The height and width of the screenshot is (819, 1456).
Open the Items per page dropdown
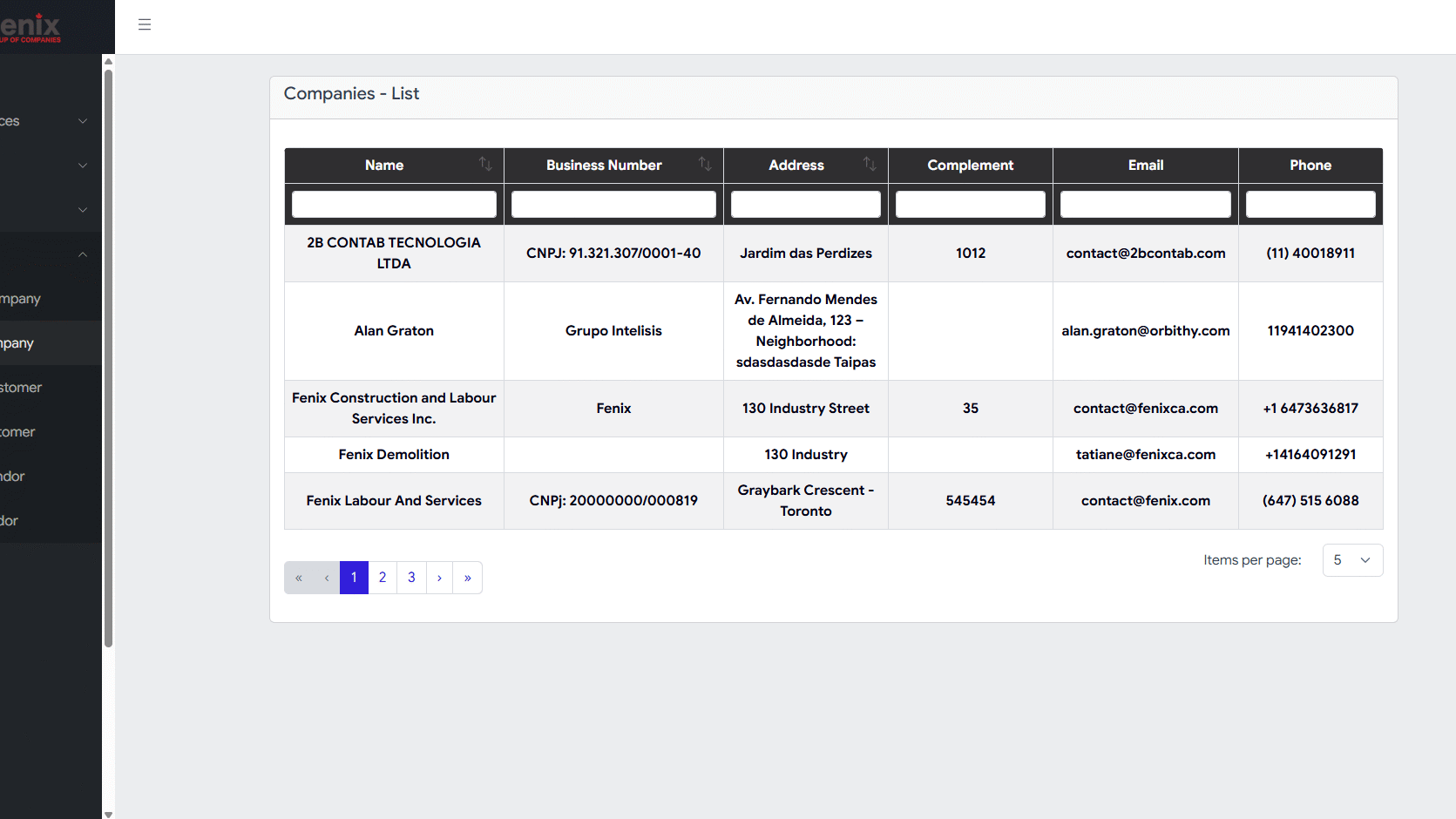click(1352, 560)
